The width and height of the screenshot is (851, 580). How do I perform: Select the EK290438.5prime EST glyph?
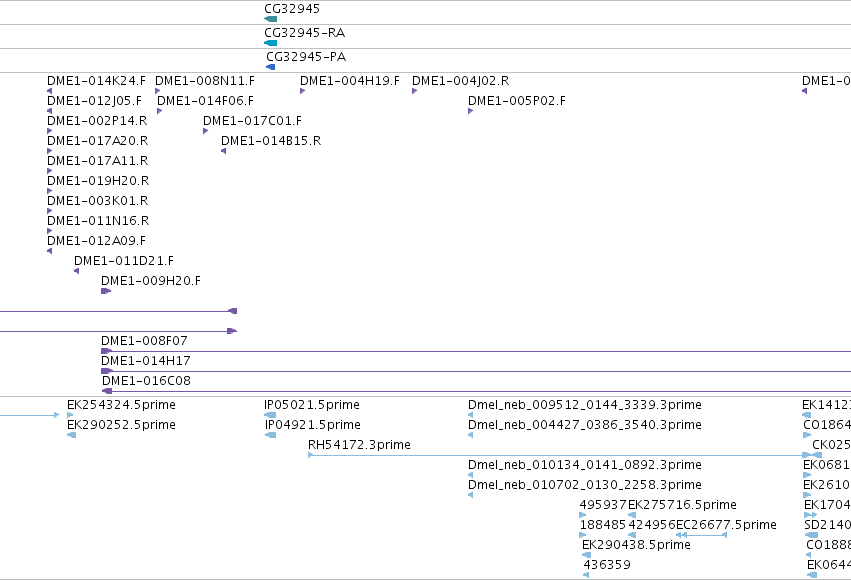[x=586, y=555]
